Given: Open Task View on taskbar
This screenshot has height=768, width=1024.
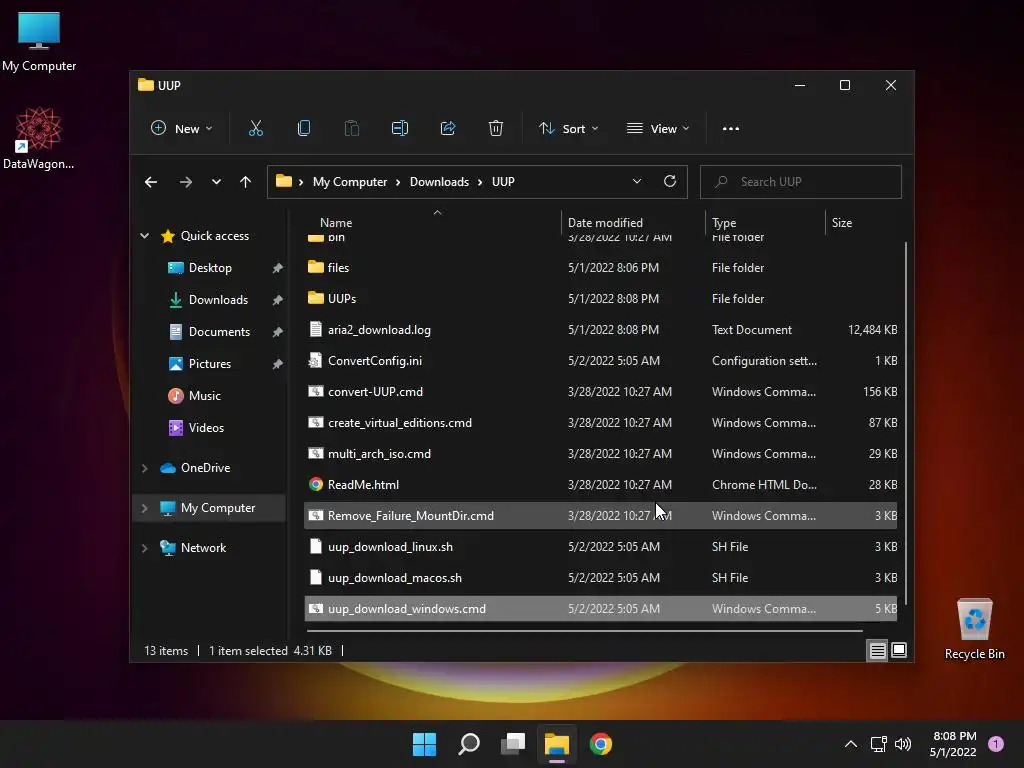Looking at the screenshot, I should point(513,744).
